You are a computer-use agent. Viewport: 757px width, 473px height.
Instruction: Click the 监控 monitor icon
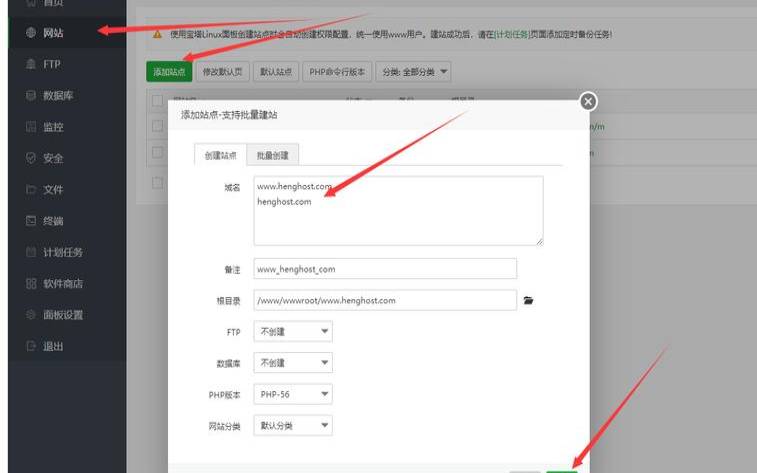click(31, 127)
